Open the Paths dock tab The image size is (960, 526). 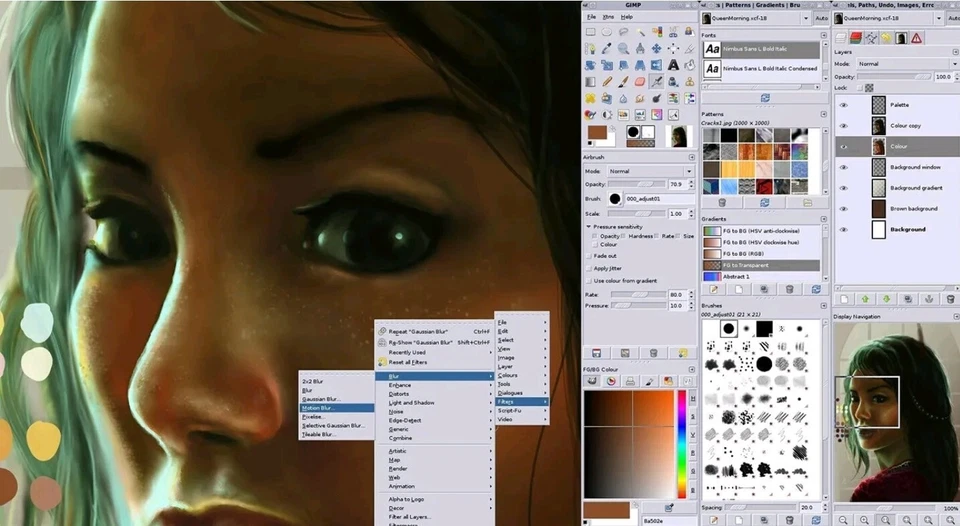(871, 38)
